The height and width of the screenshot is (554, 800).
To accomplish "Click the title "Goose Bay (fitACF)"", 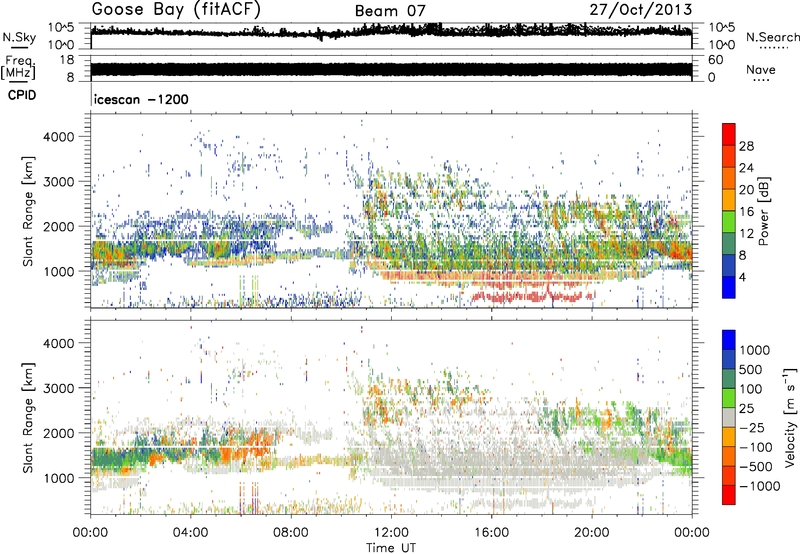I will click(176, 10).
